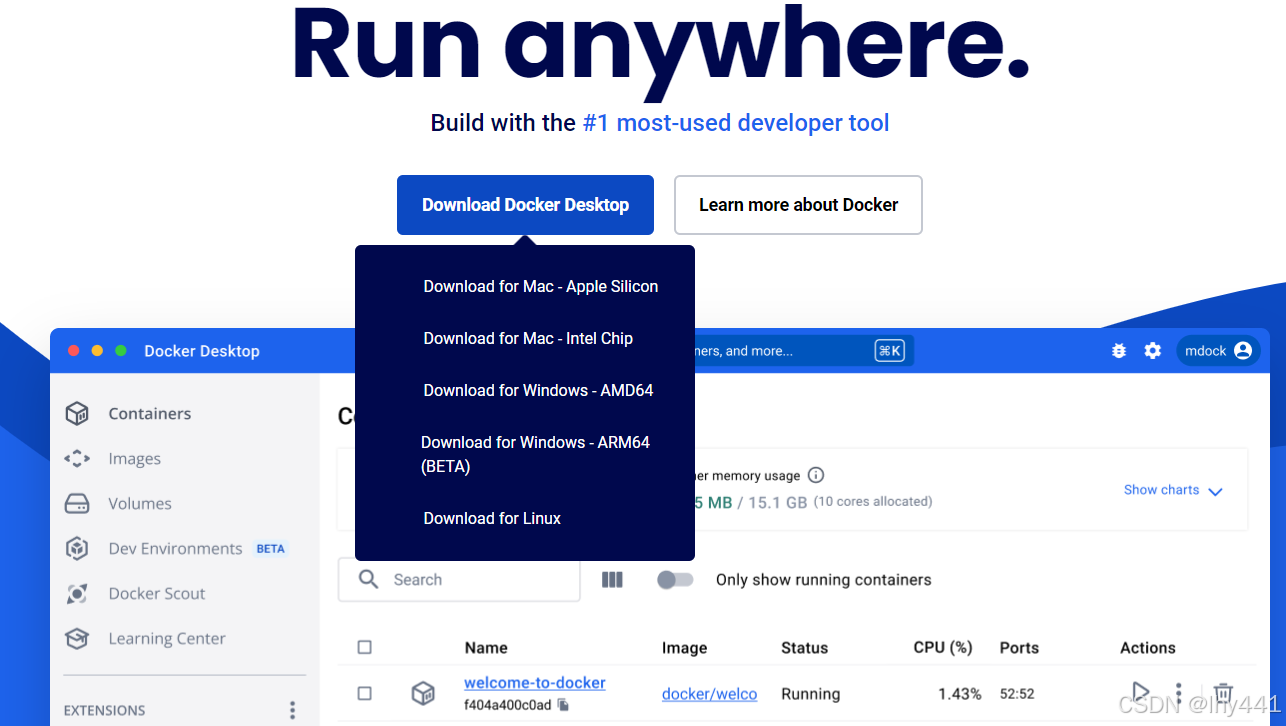1286x726 pixels.
Task: Sort by the Status column header
Action: point(804,648)
